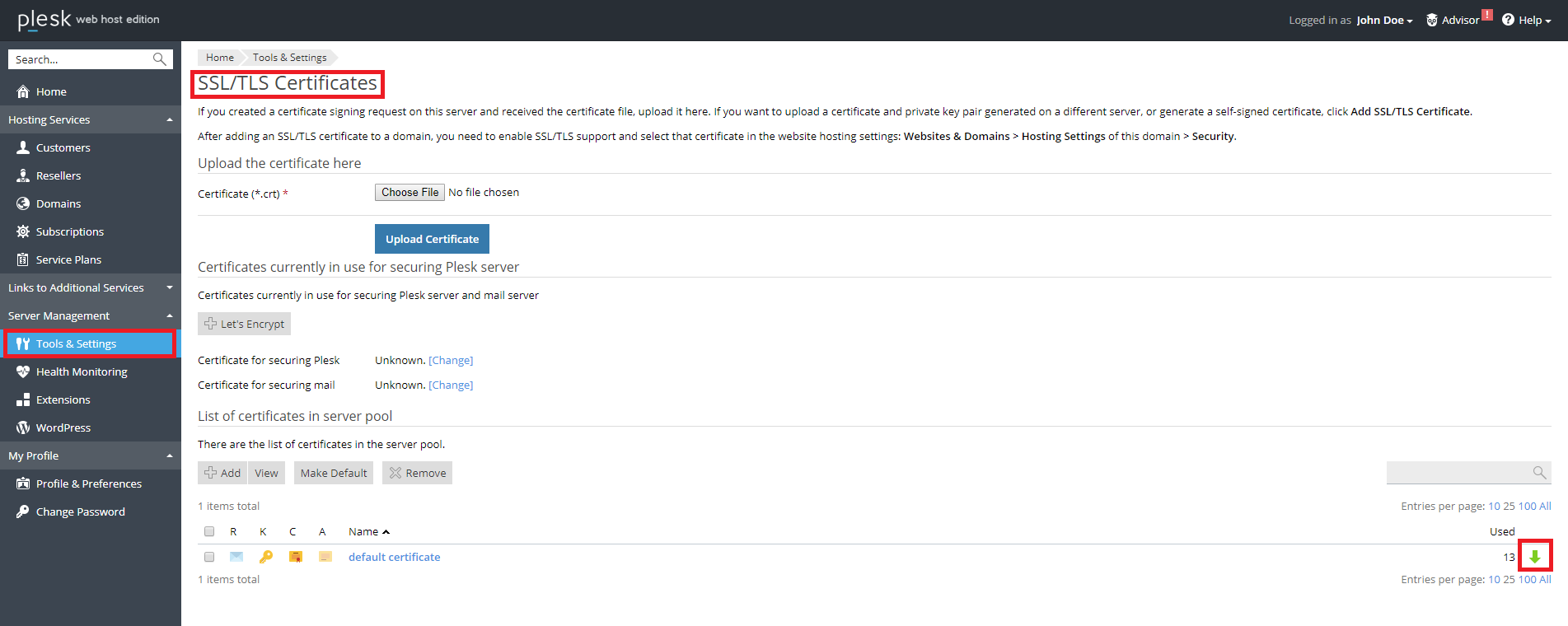This screenshot has width=1568, height=626.
Task: Click the sidebar search magnifier icon
Action: pyautogui.click(x=160, y=59)
